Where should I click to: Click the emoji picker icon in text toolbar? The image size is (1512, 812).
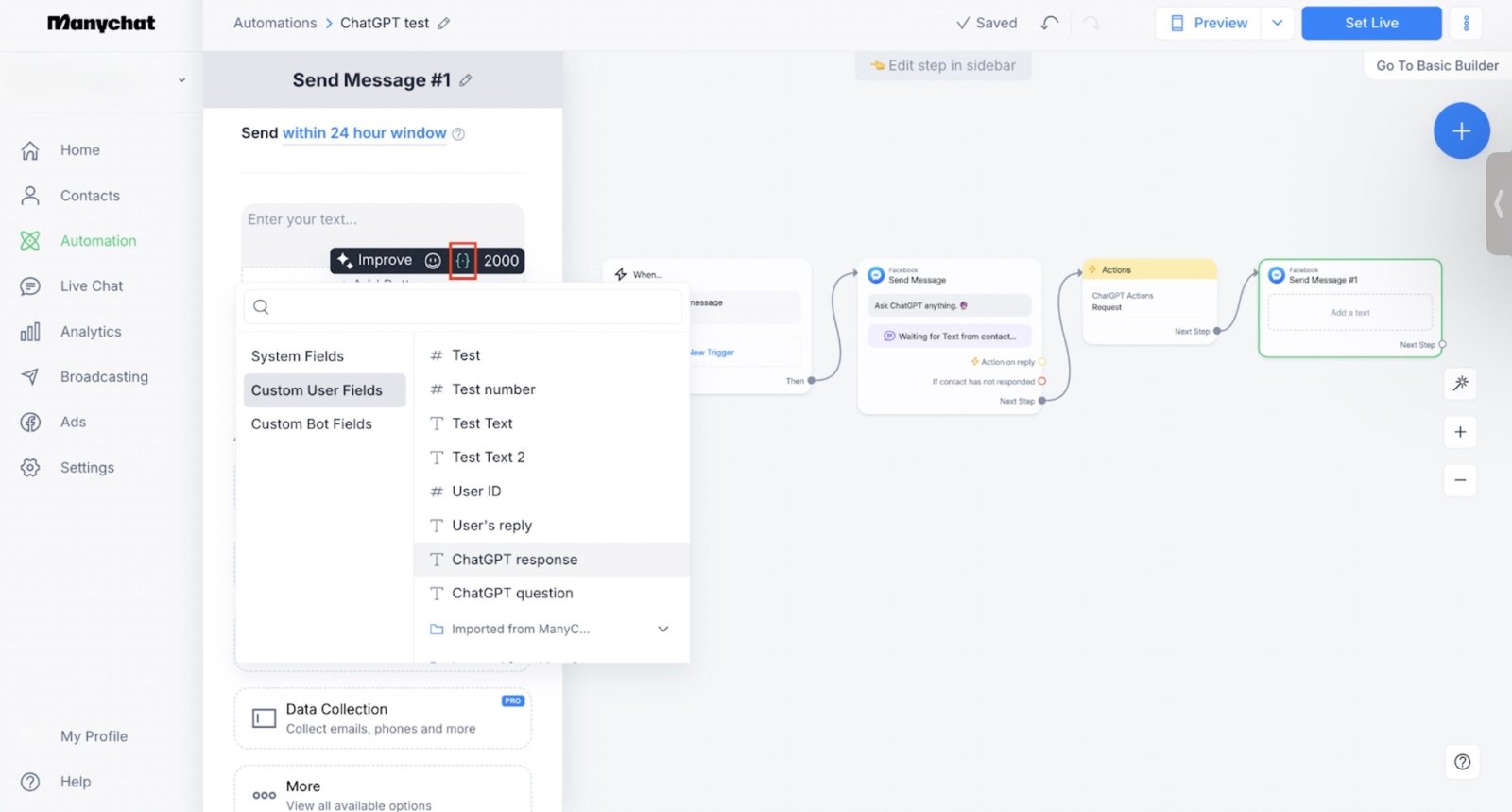tap(433, 261)
